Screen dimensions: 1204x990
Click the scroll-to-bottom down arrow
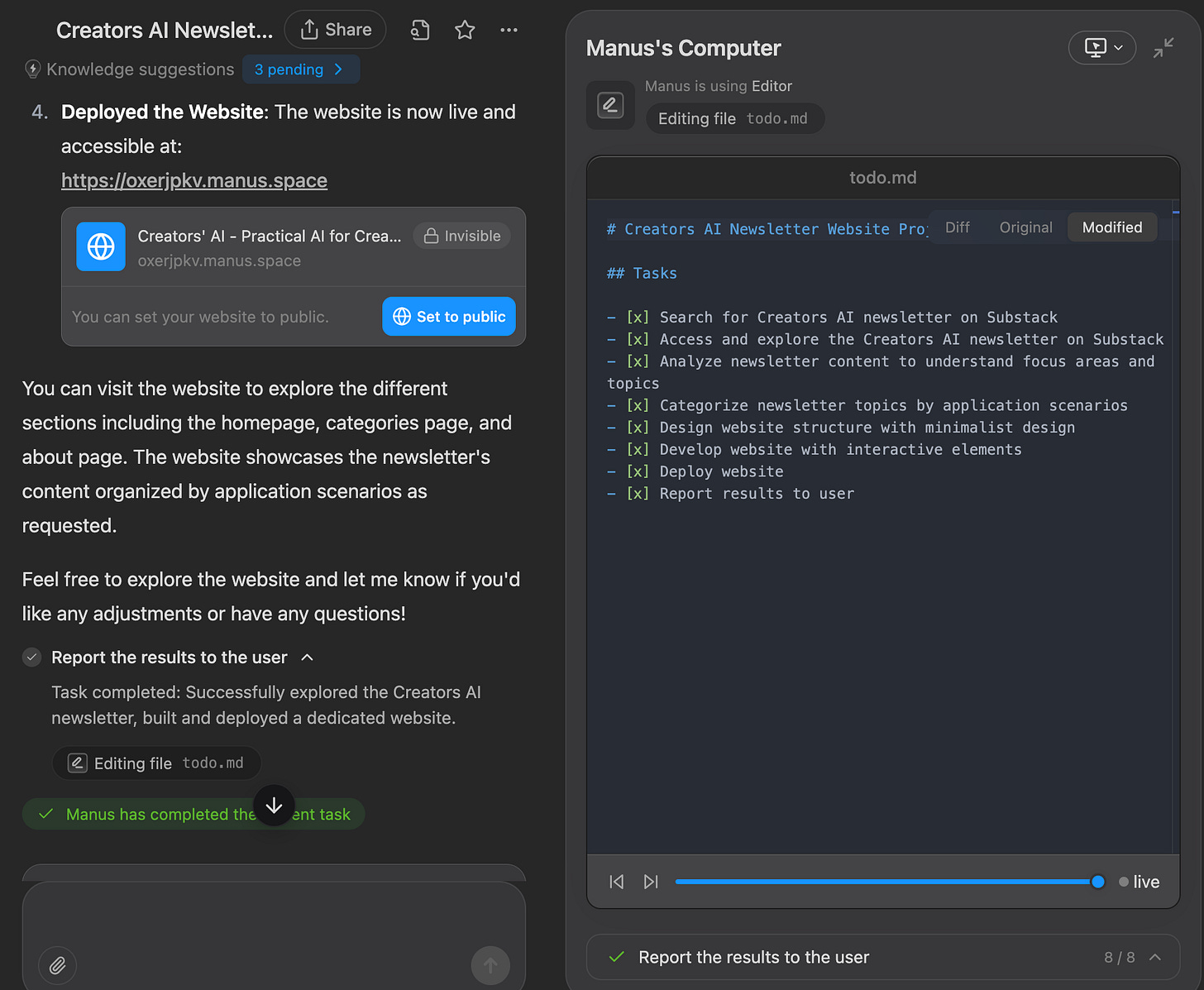[274, 806]
